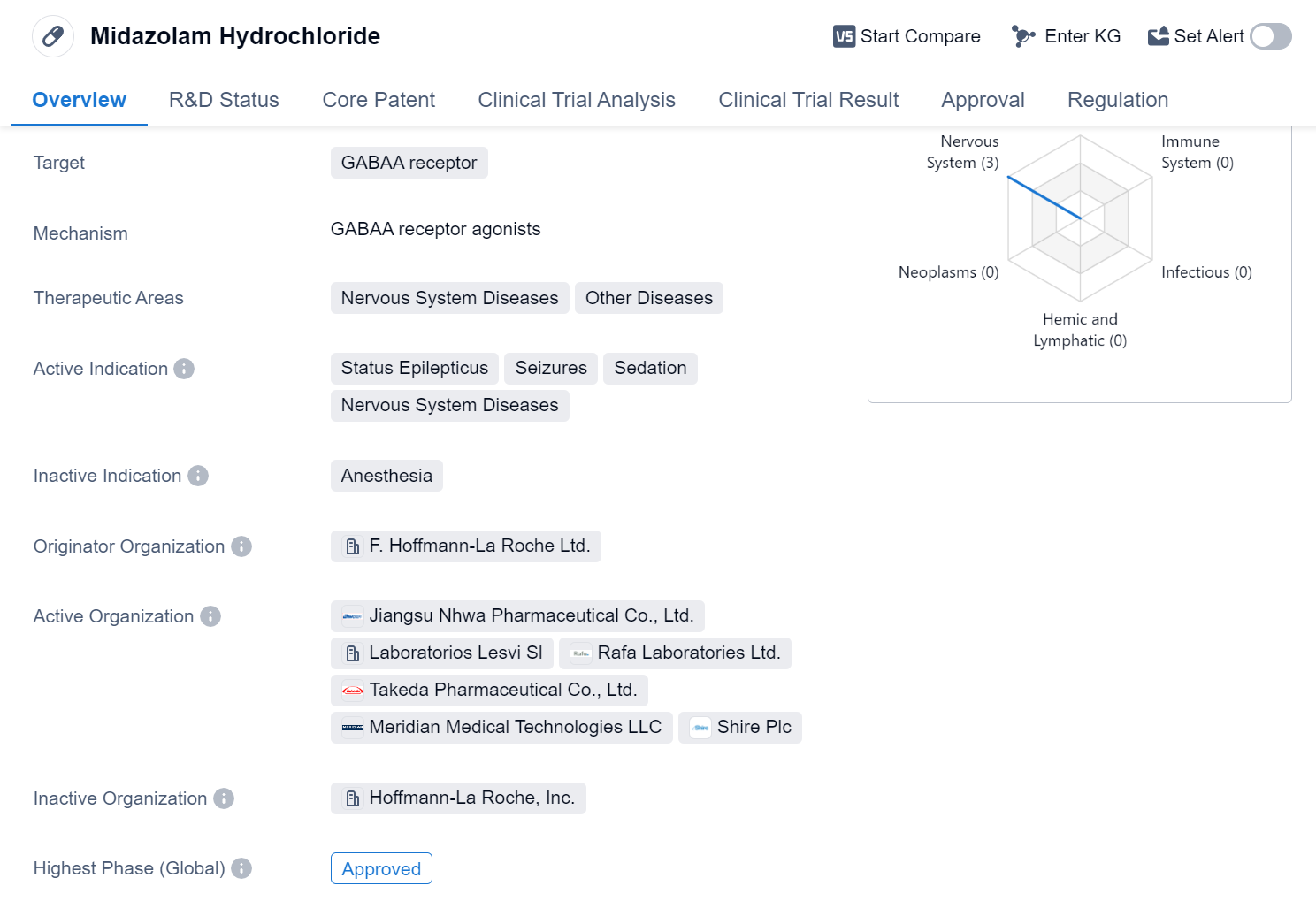This screenshot has width=1316, height=901.
Task: Click info icon beside Active Organization
Action: (x=210, y=616)
